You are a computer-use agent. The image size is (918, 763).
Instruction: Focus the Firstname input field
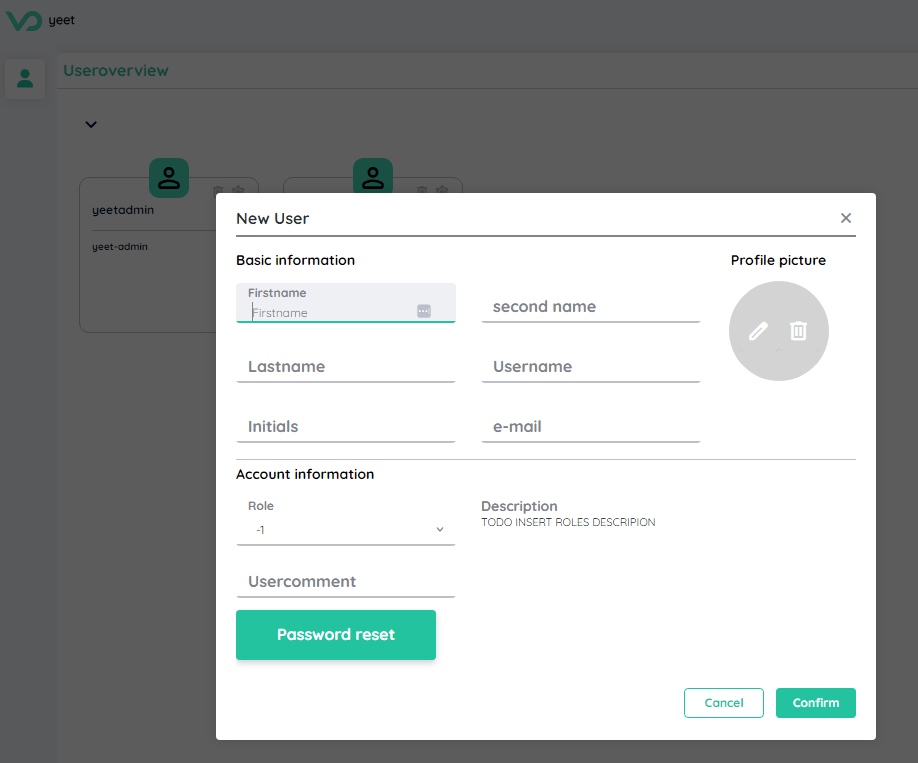[x=345, y=303]
